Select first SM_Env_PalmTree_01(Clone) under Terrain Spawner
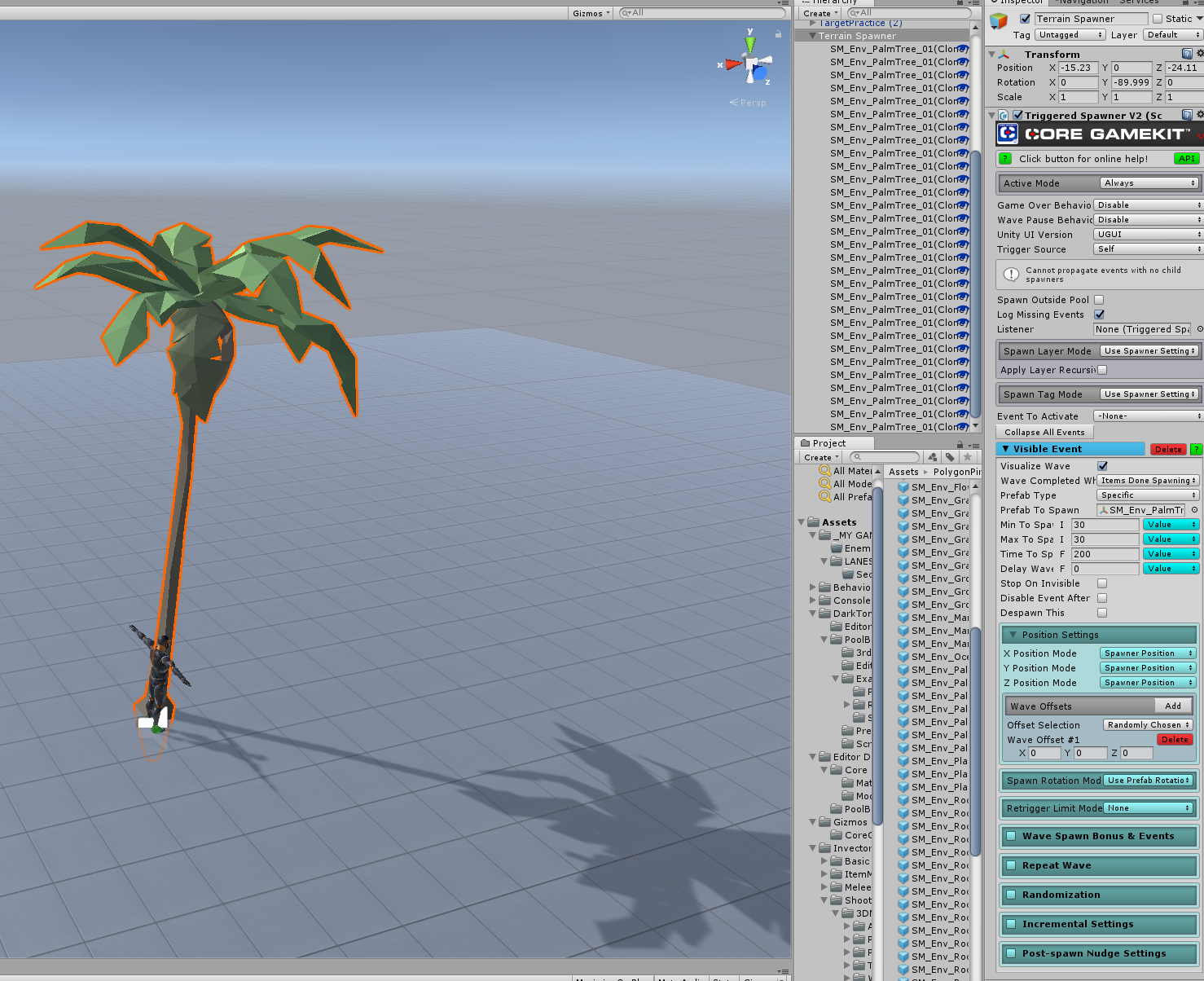The width and height of the screenshot is (1204, 981). pos(899,49)
